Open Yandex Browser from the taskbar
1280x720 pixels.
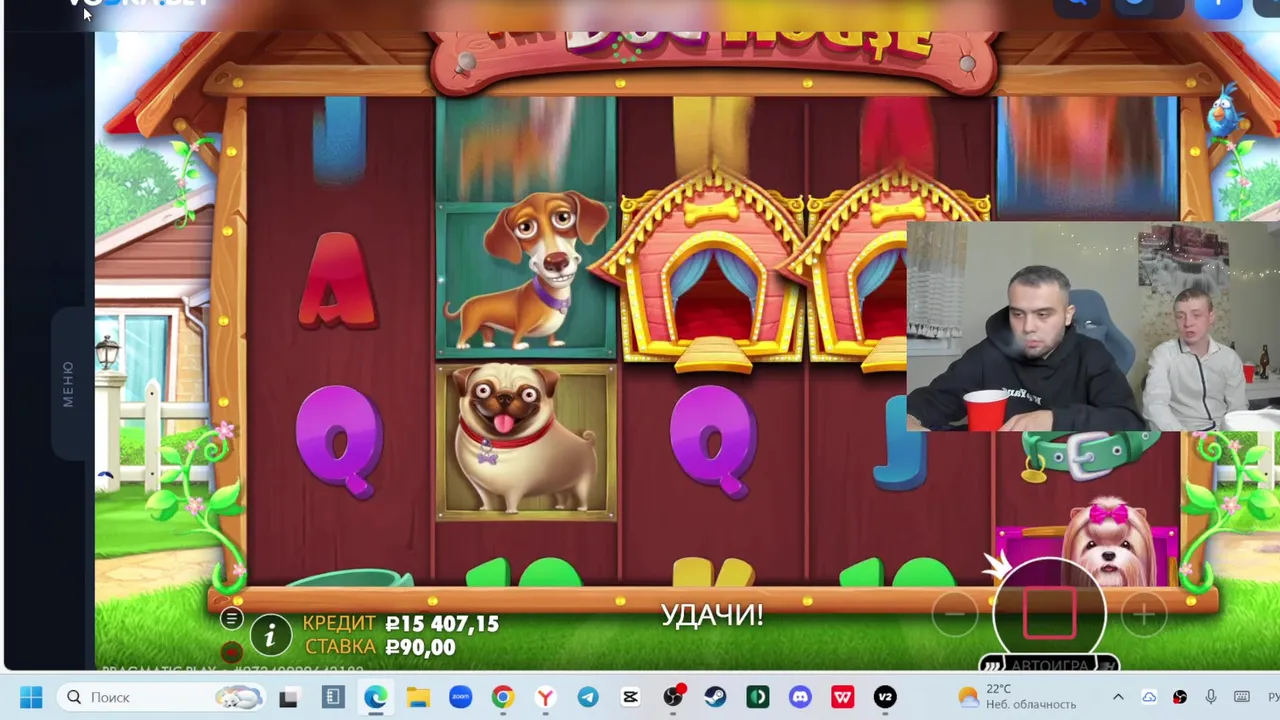pyautogui.click(x=545, y=697)
